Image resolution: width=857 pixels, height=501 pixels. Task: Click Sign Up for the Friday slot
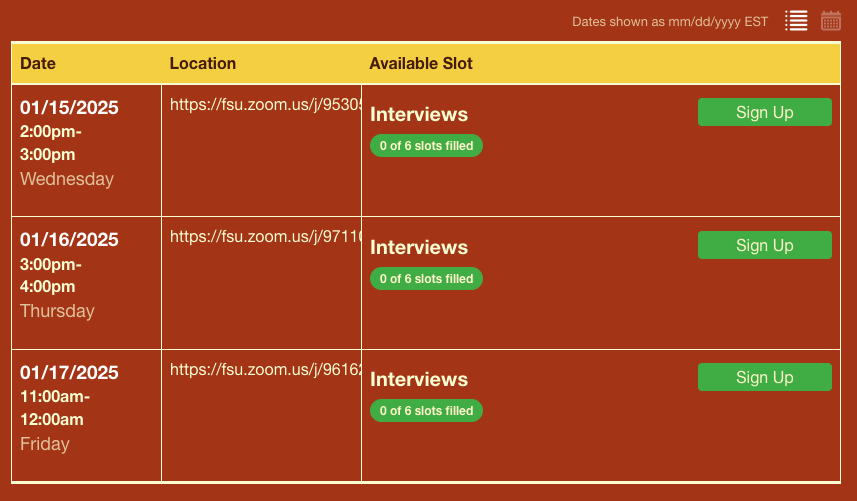[764, 377]
